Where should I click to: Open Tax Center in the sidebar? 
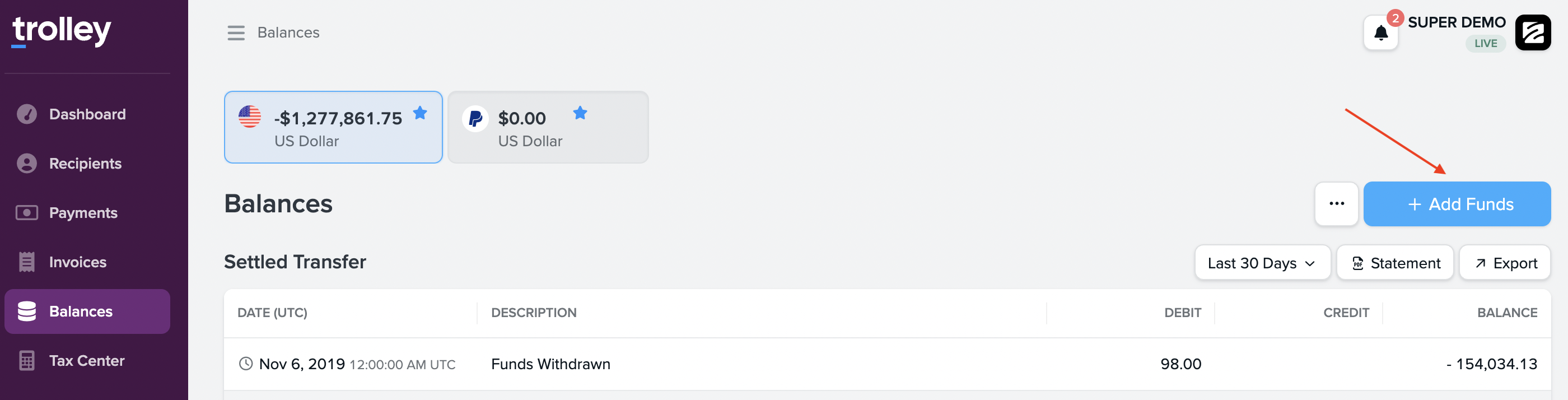coord(86,361)
